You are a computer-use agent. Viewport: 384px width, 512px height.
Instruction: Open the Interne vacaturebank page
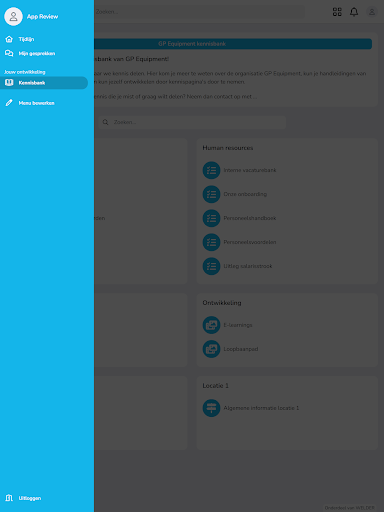click(x=250, y=170)
